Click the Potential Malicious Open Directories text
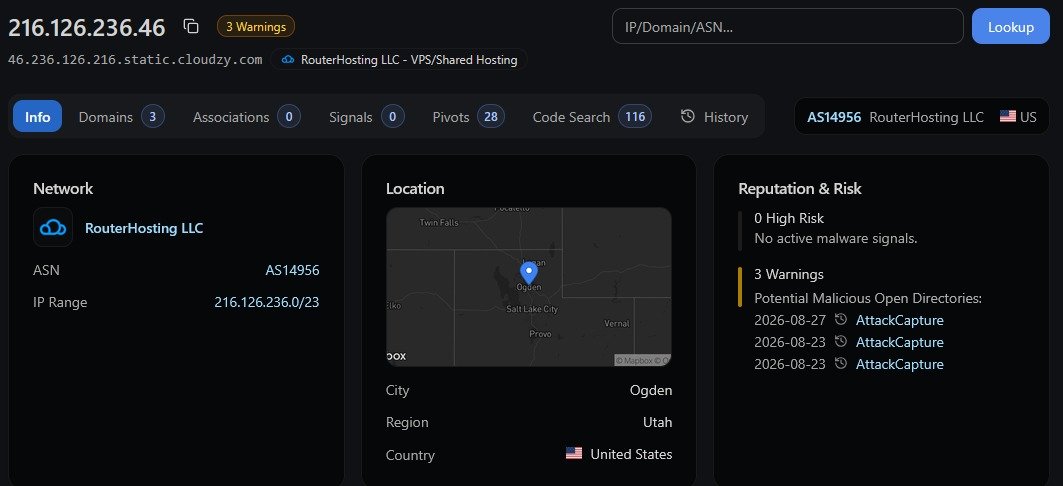The image size is (1063, 486). [x=868, y=298]
